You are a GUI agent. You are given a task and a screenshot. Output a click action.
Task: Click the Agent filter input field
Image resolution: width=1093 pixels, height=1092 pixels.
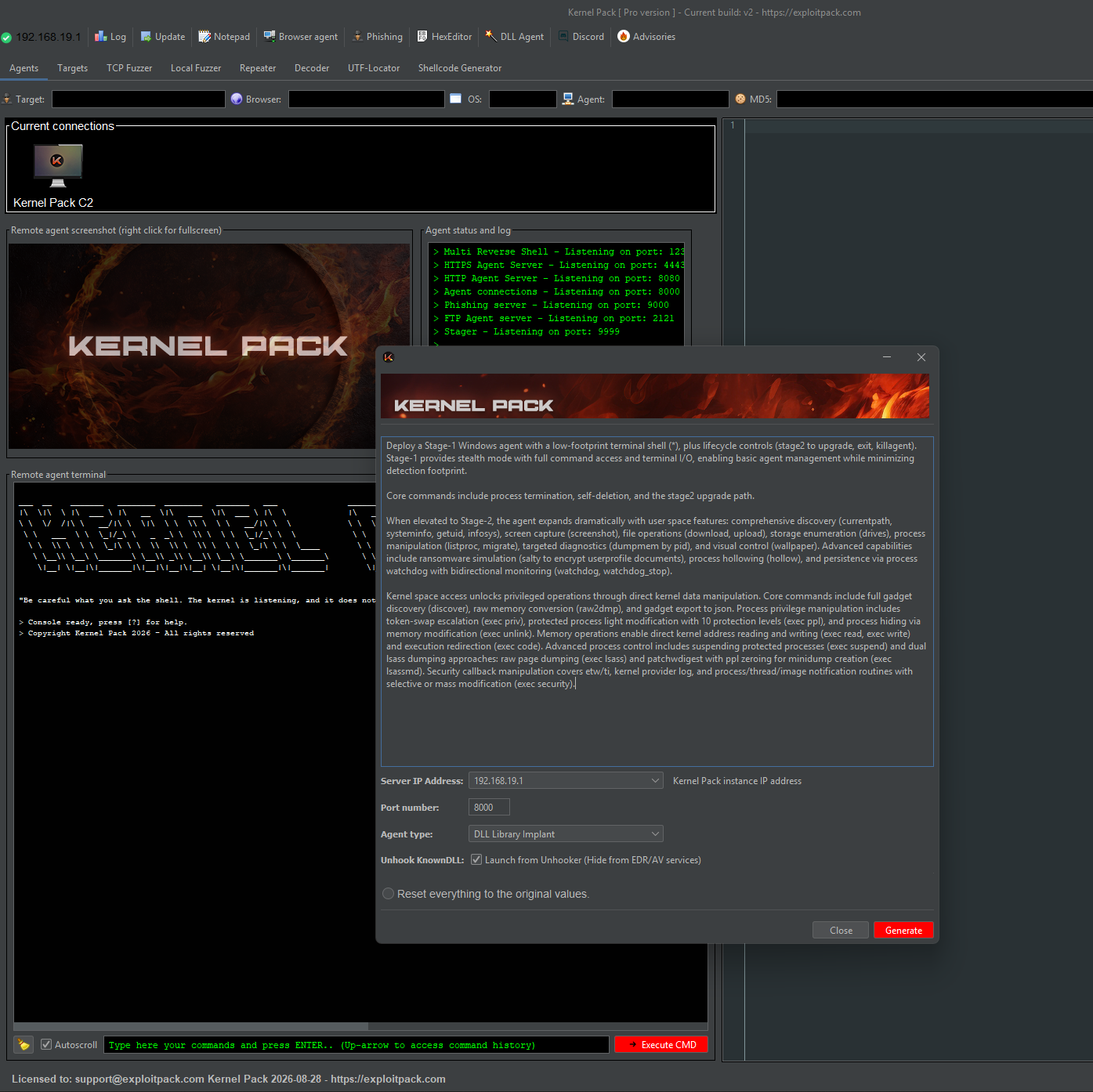coord(671,99)
